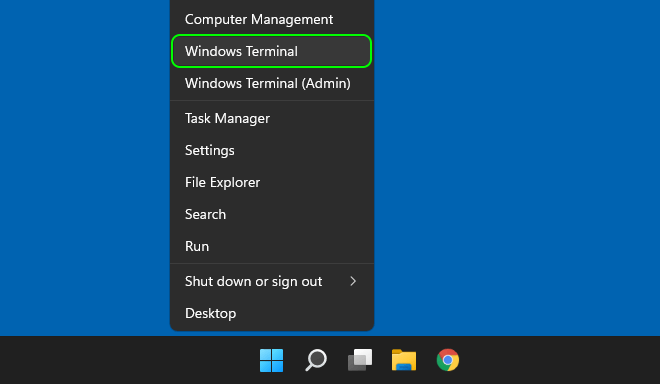
Task: Expand Shut down or sign out submenu
Action: [x=272, y=281]
